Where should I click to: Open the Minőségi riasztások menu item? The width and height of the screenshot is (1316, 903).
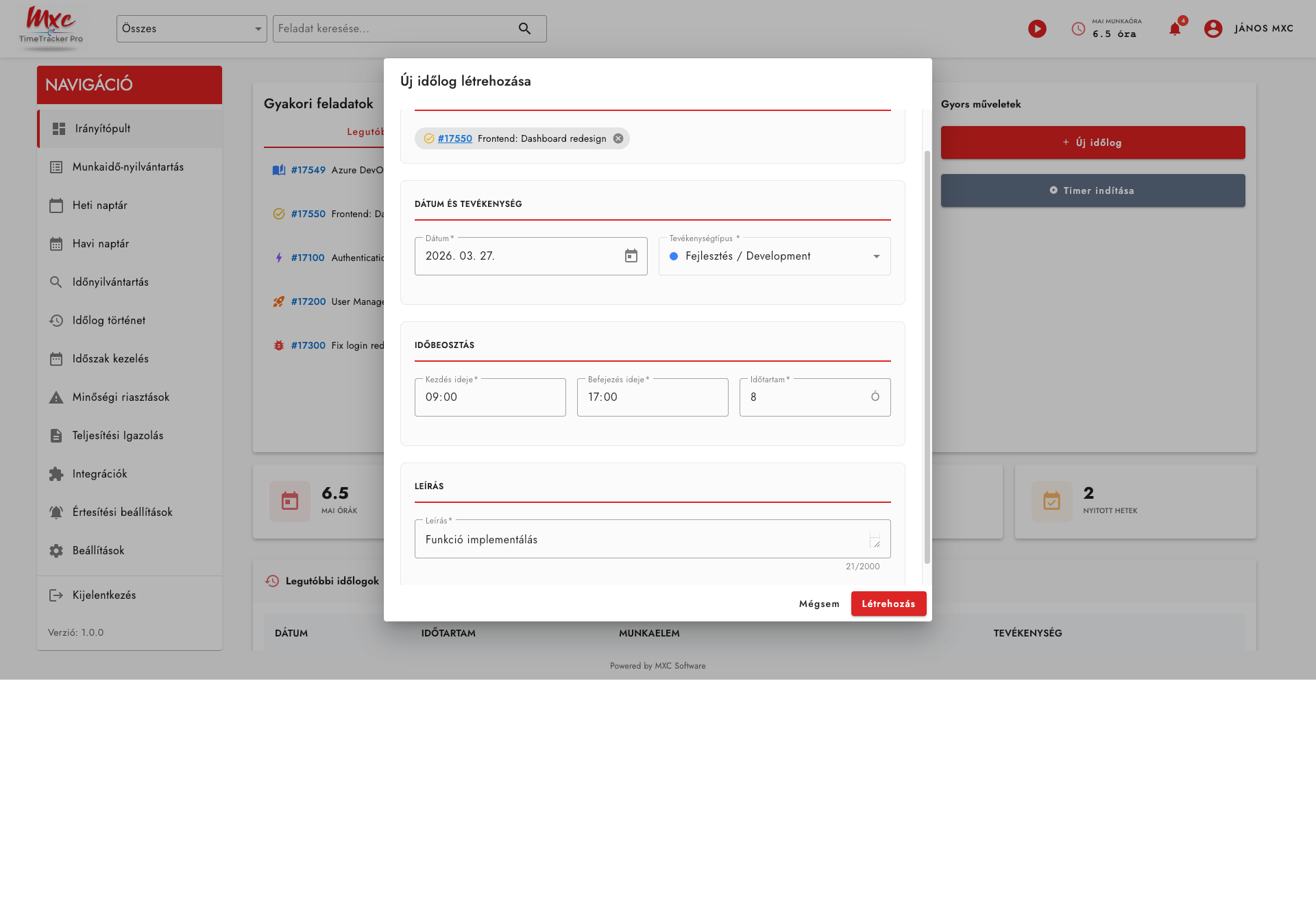(x=121, y=397)
